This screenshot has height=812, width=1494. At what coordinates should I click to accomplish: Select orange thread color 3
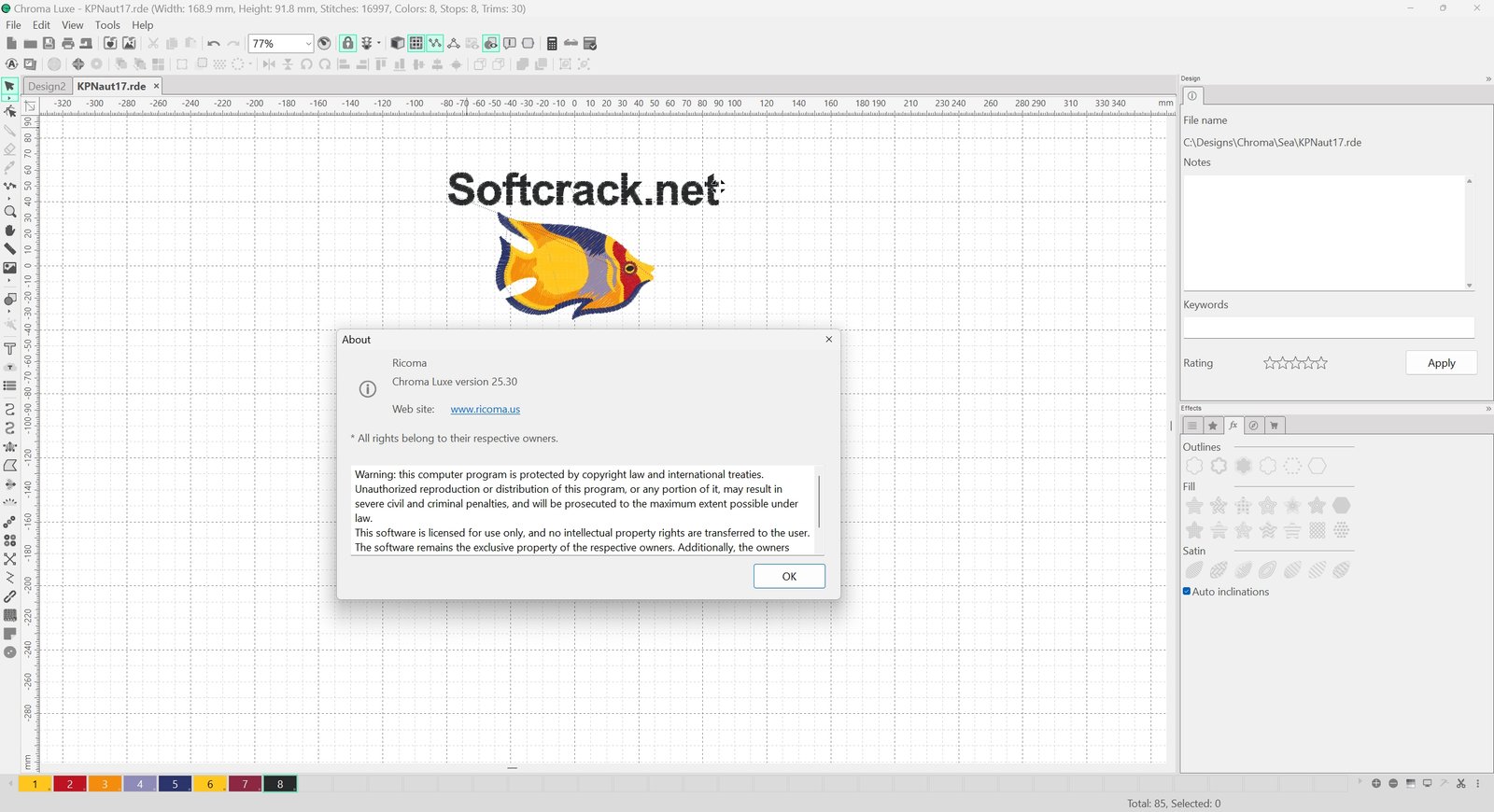click(105, 784)
